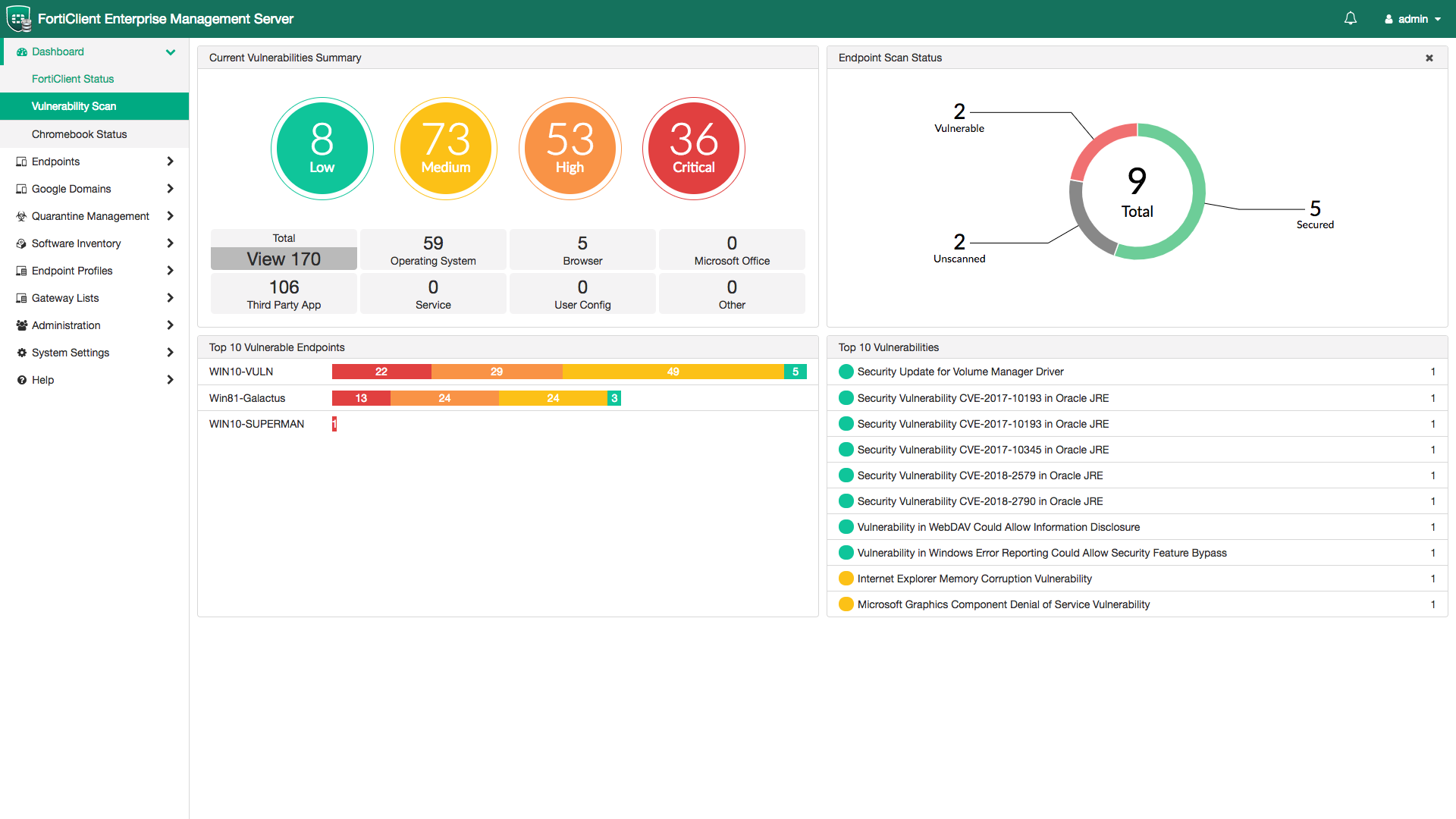Open the Chromebook Status page

(80, 133)
